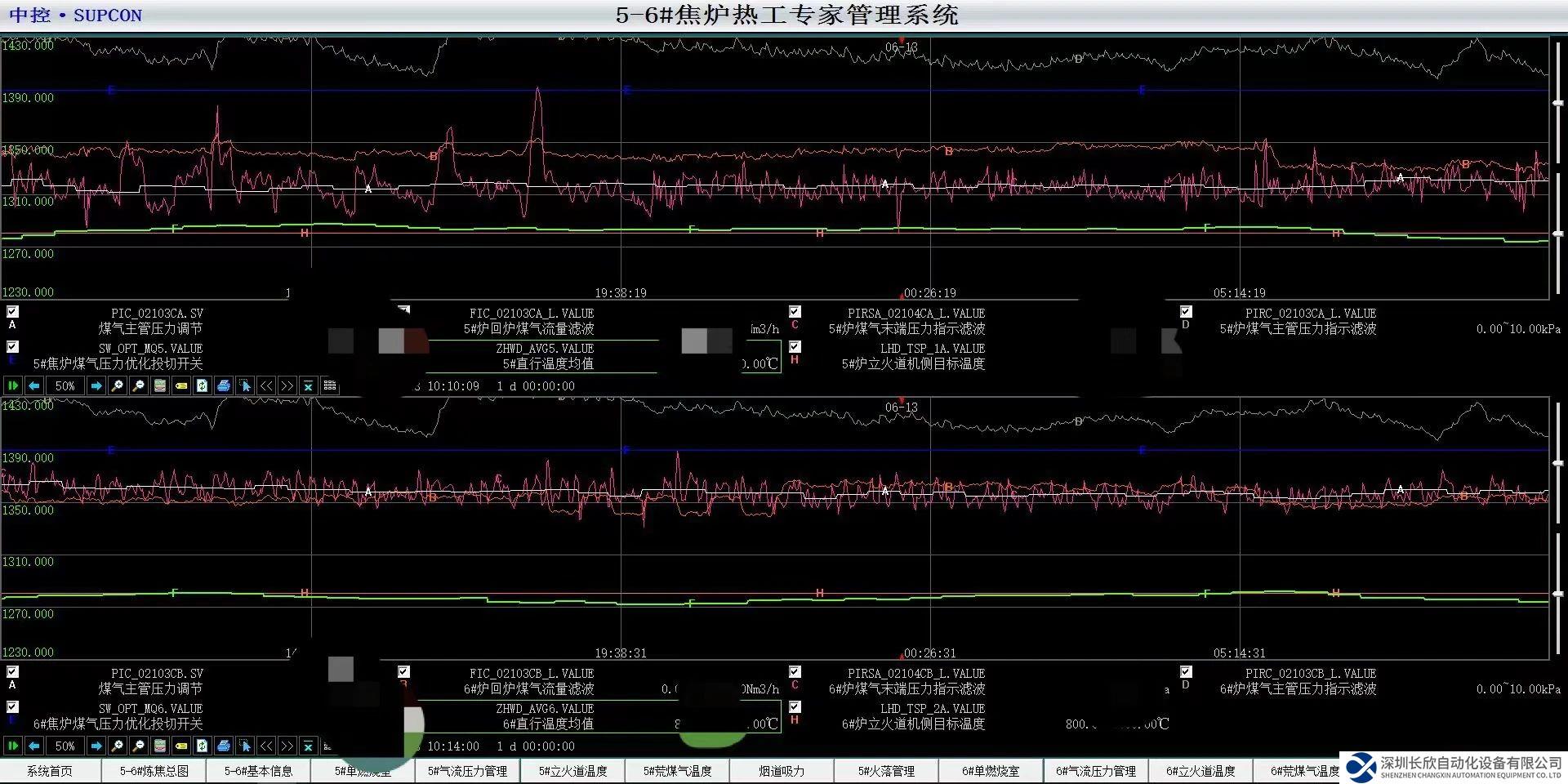Click the yellow tag icon in lower toolbar
The height and width of the screenshot is (784, 1568).
(x=181, y=746)
